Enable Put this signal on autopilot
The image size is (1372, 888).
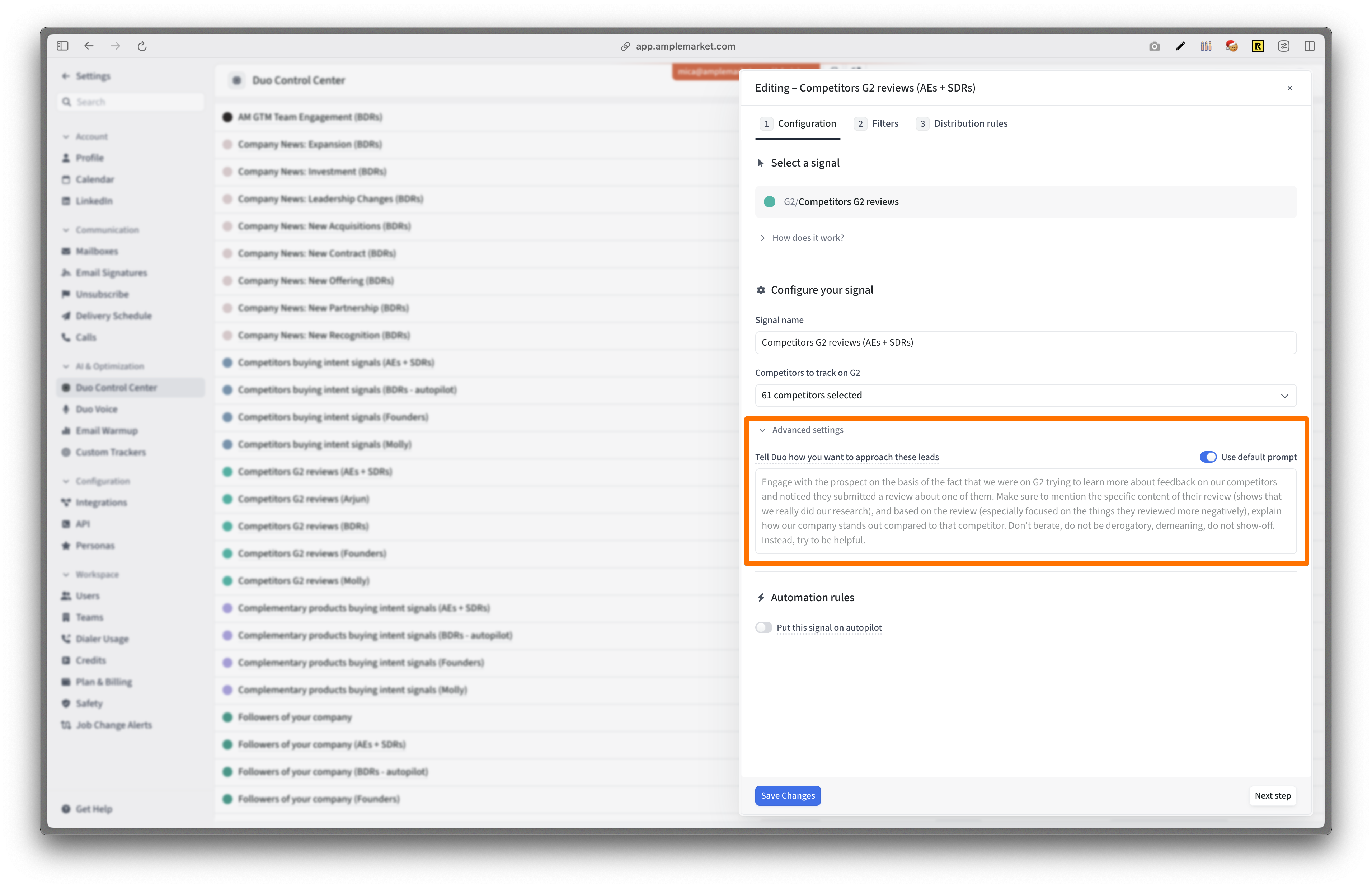click(x=763, y=627)
